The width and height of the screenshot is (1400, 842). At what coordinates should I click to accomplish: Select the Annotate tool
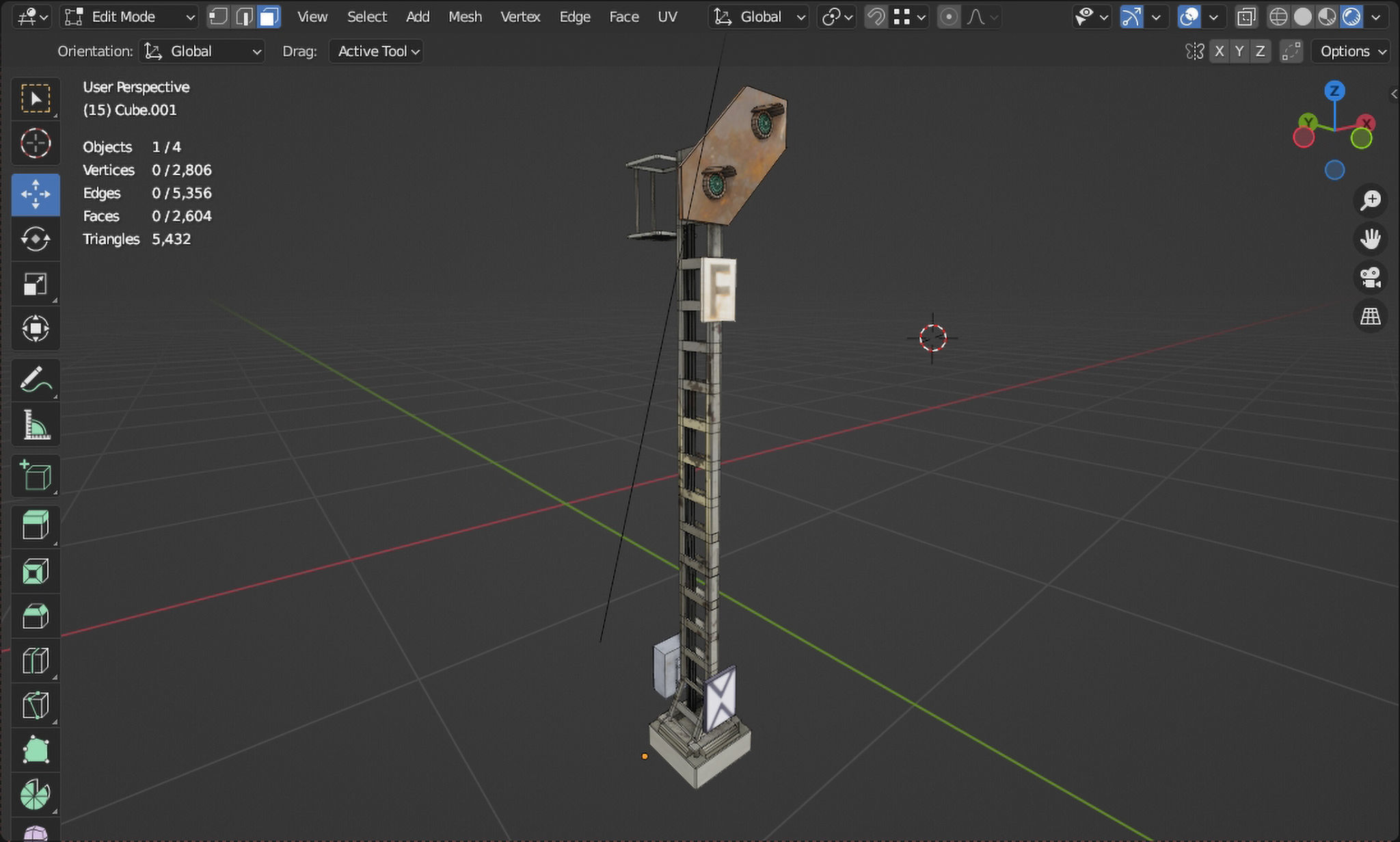[x=36, y=380]
